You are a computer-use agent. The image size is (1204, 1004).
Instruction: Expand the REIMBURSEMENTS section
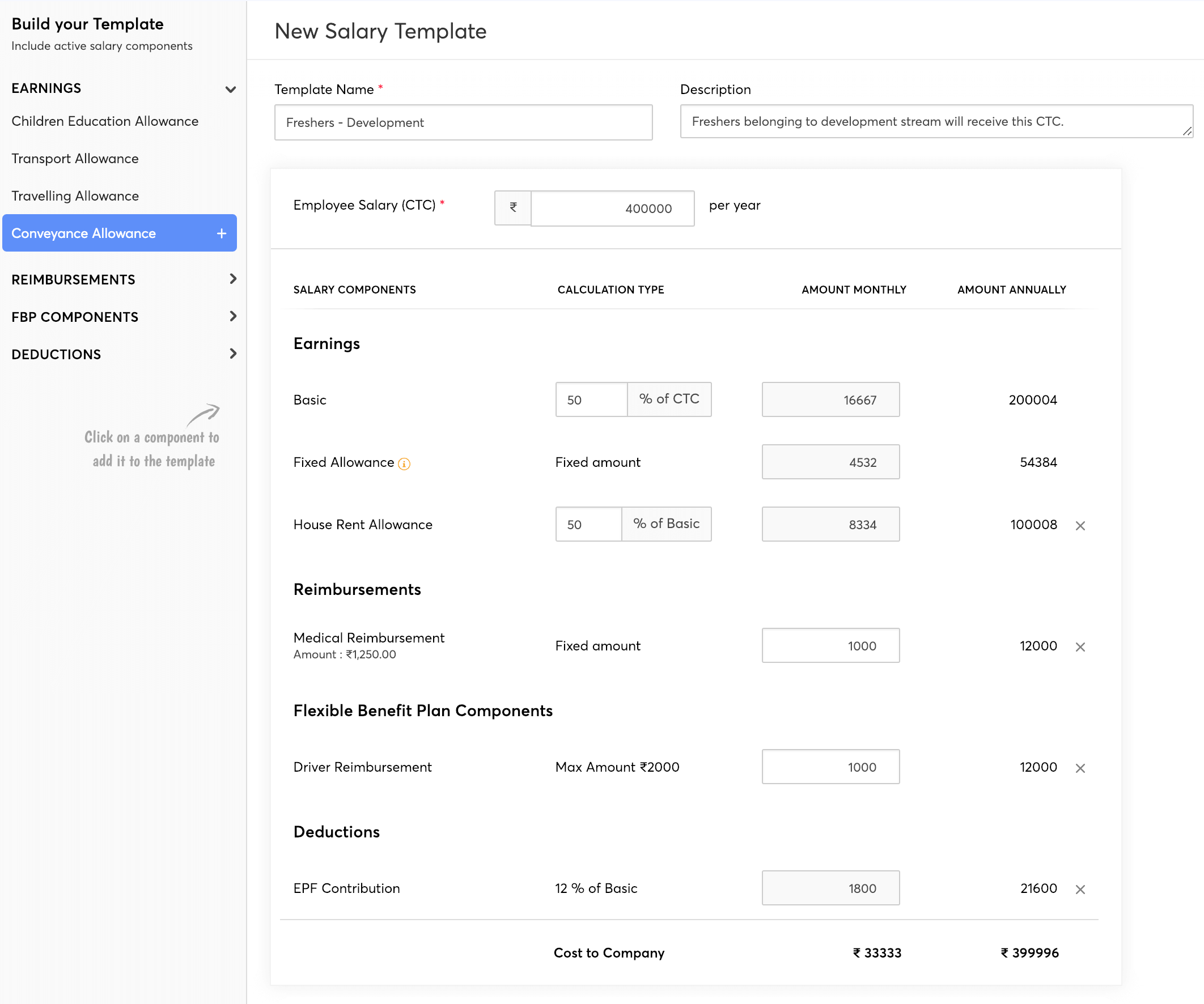[x=233, y=279]
